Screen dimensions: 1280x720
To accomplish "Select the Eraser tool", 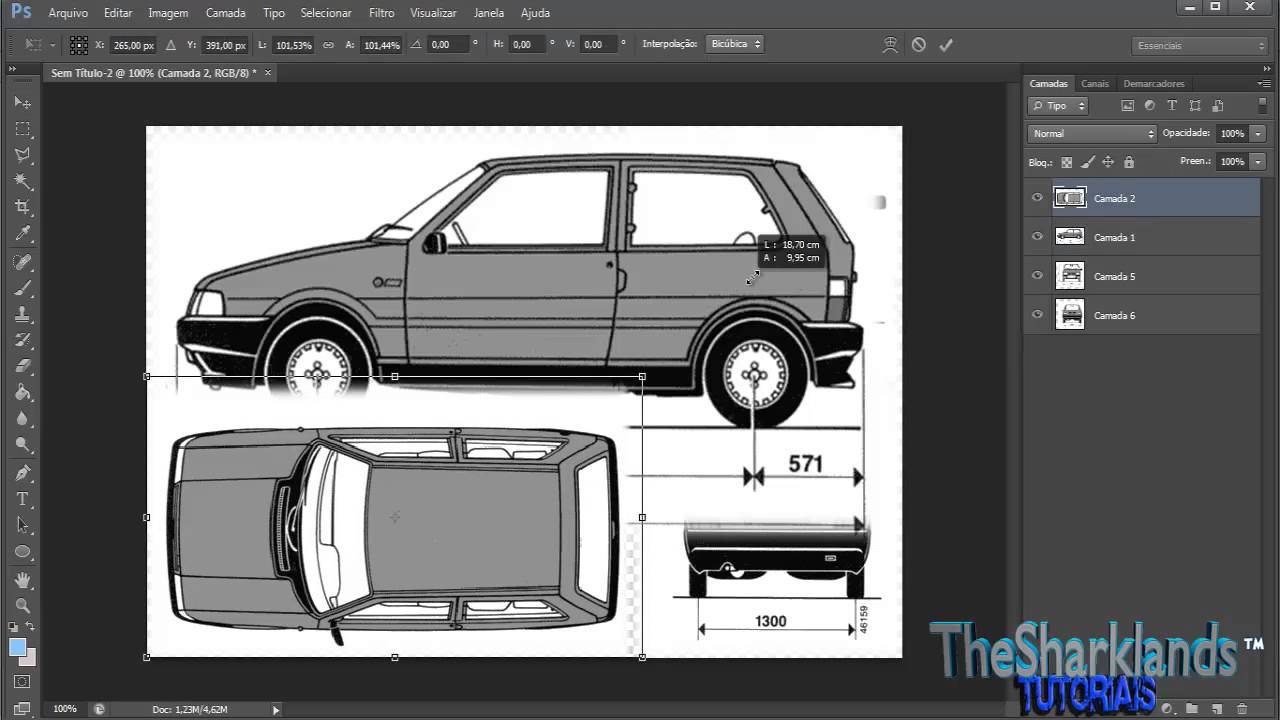I will (x=22, y=366).
